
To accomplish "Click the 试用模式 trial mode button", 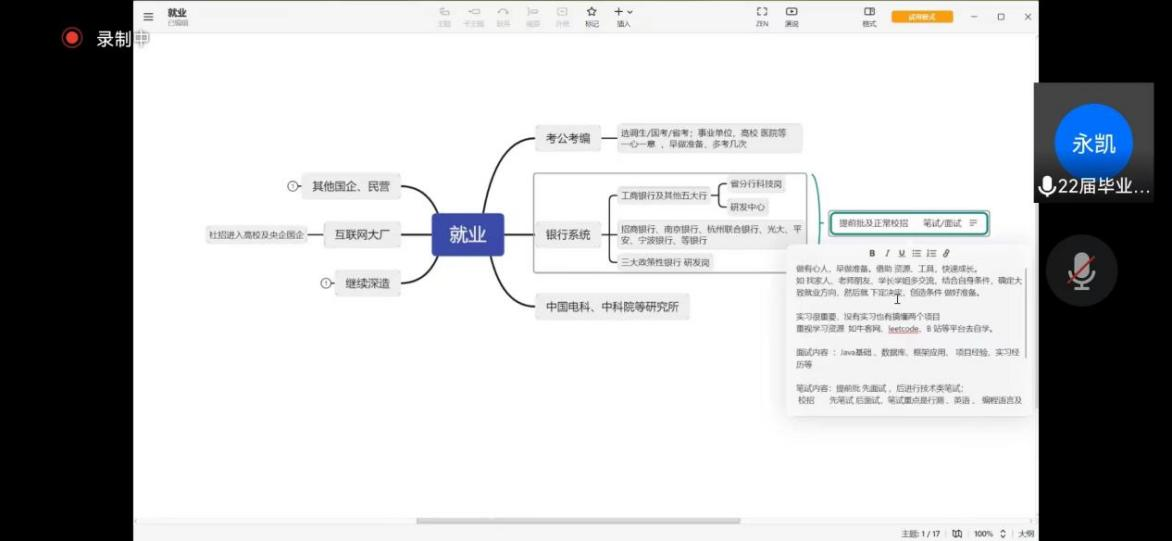I will 922,17.
